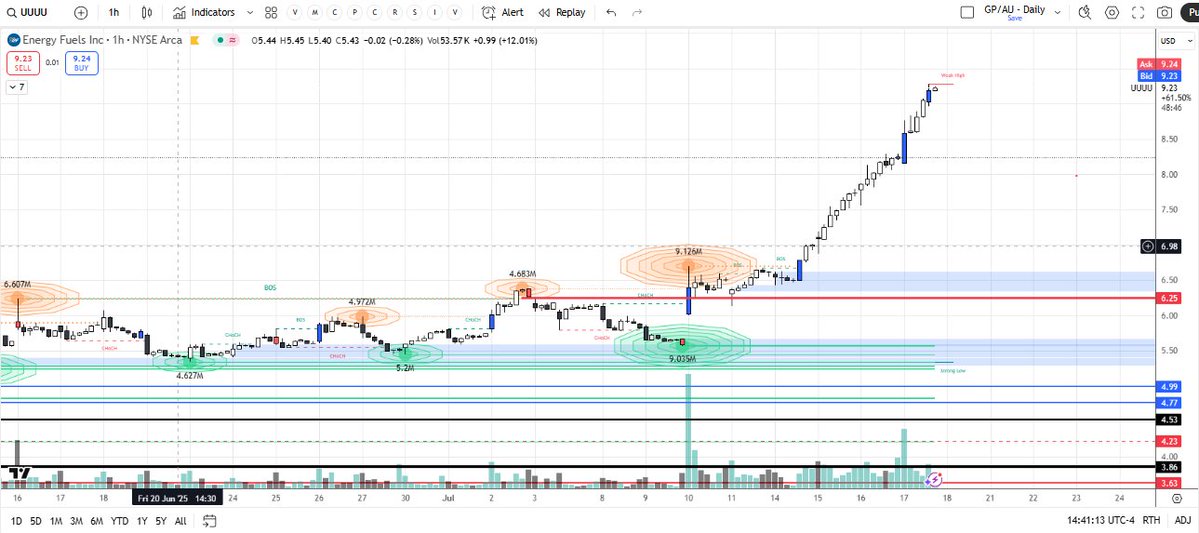Screen dimensions: 1199x533
Task: Enter fullscreen mode
Action: [1139, 12]
